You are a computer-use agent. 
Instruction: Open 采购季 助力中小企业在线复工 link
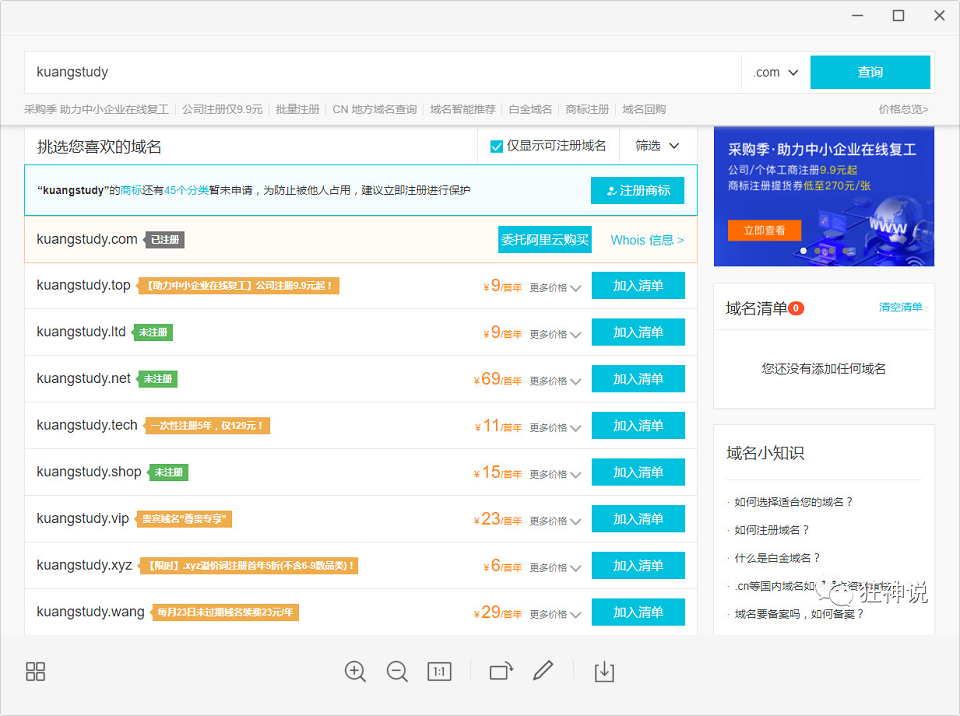[x=96, y=110]
